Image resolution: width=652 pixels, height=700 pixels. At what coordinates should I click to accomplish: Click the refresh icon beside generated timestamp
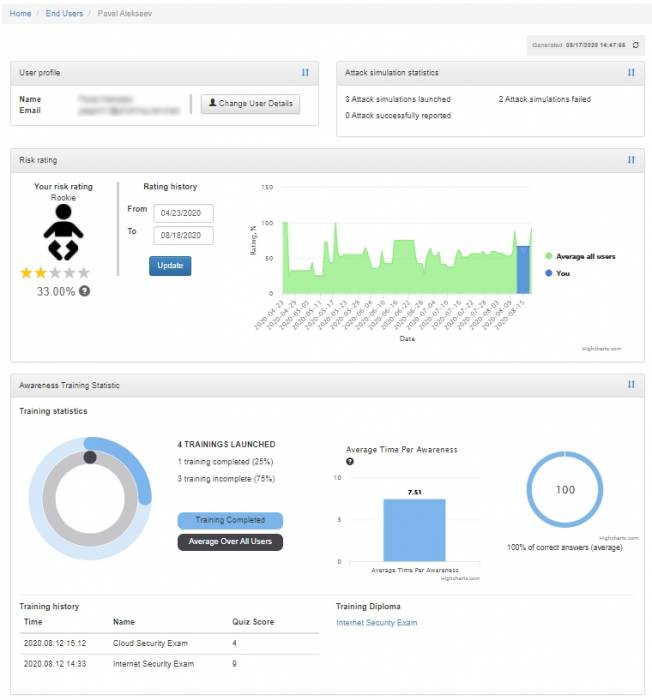click(635, 45)
